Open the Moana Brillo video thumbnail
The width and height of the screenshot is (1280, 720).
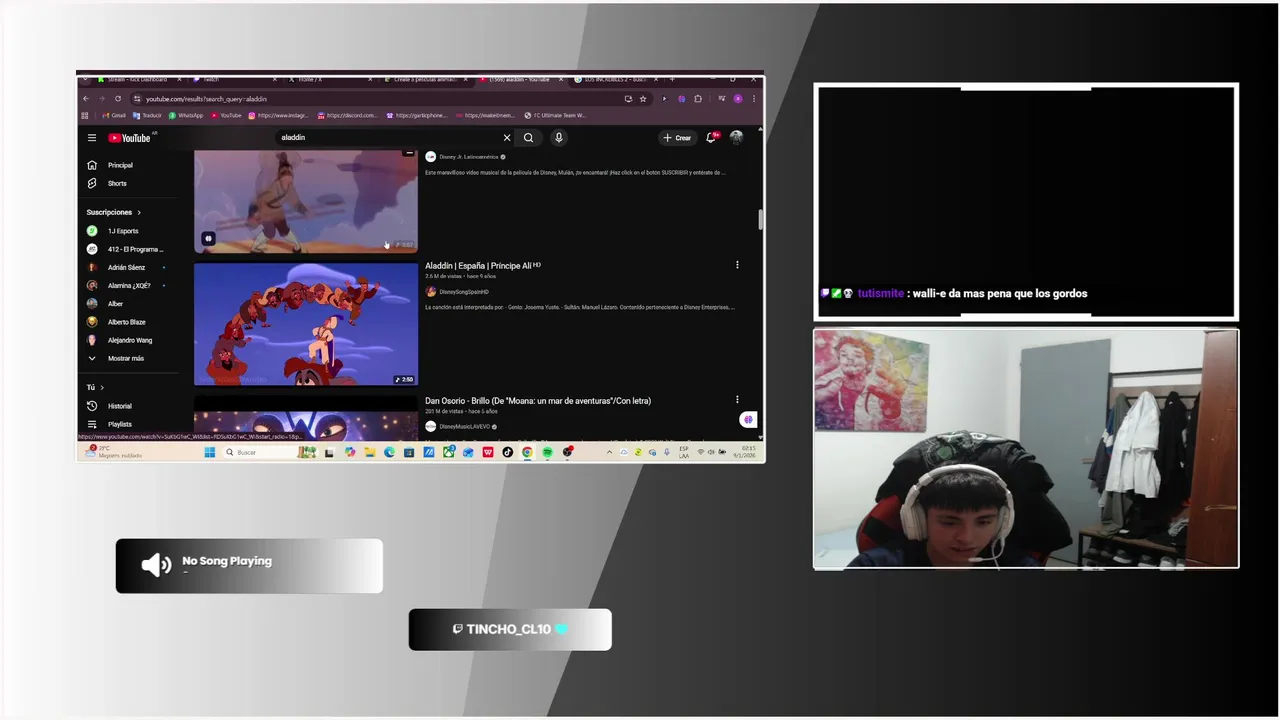click(x=306, y=420)
